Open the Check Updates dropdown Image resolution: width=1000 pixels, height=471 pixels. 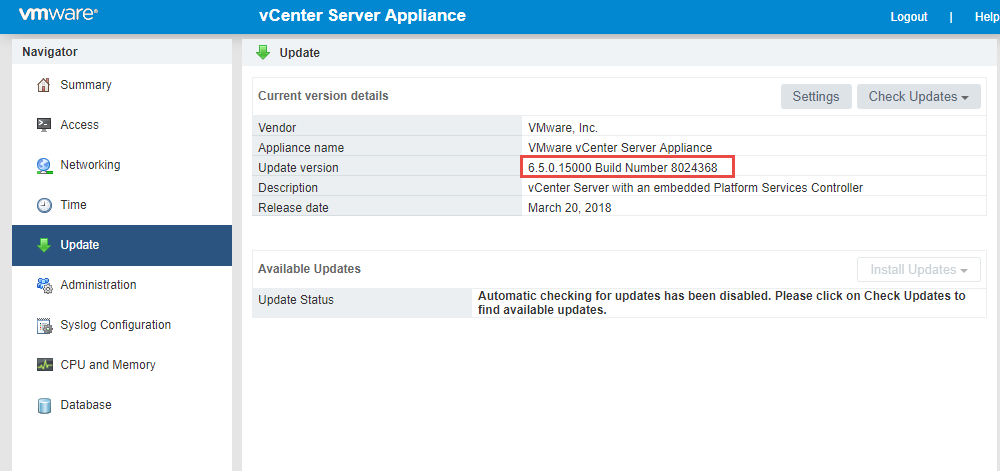pyautogui.click(x=918, y=96)
